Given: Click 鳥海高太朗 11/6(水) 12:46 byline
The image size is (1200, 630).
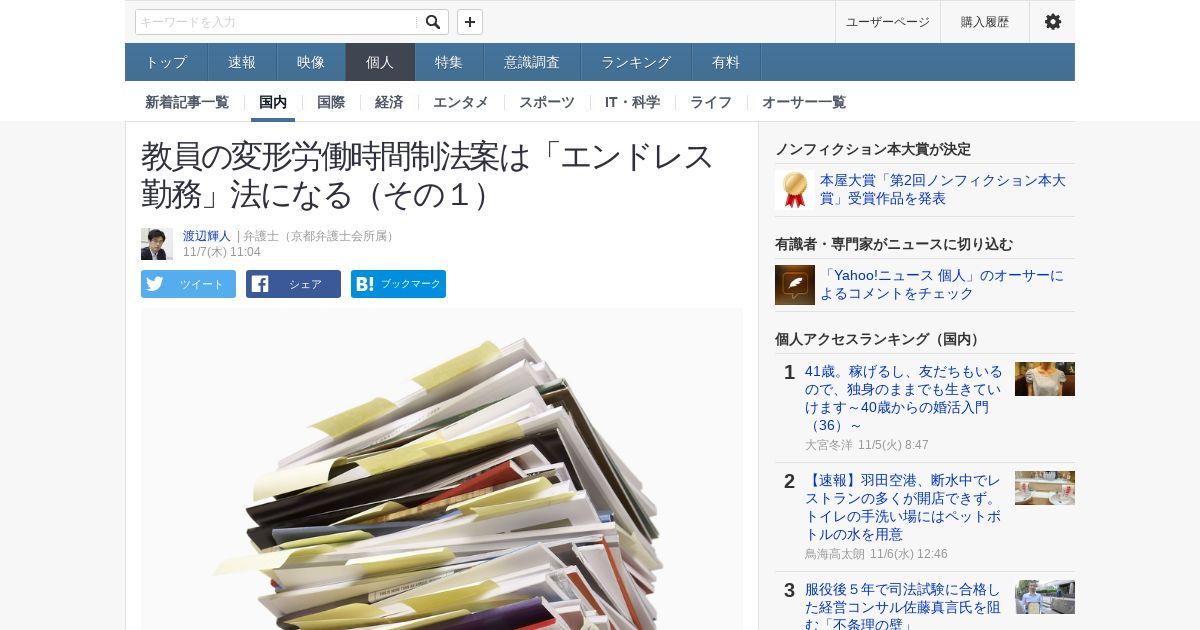Looking at the screenshot, I should [x=876, y=554].
